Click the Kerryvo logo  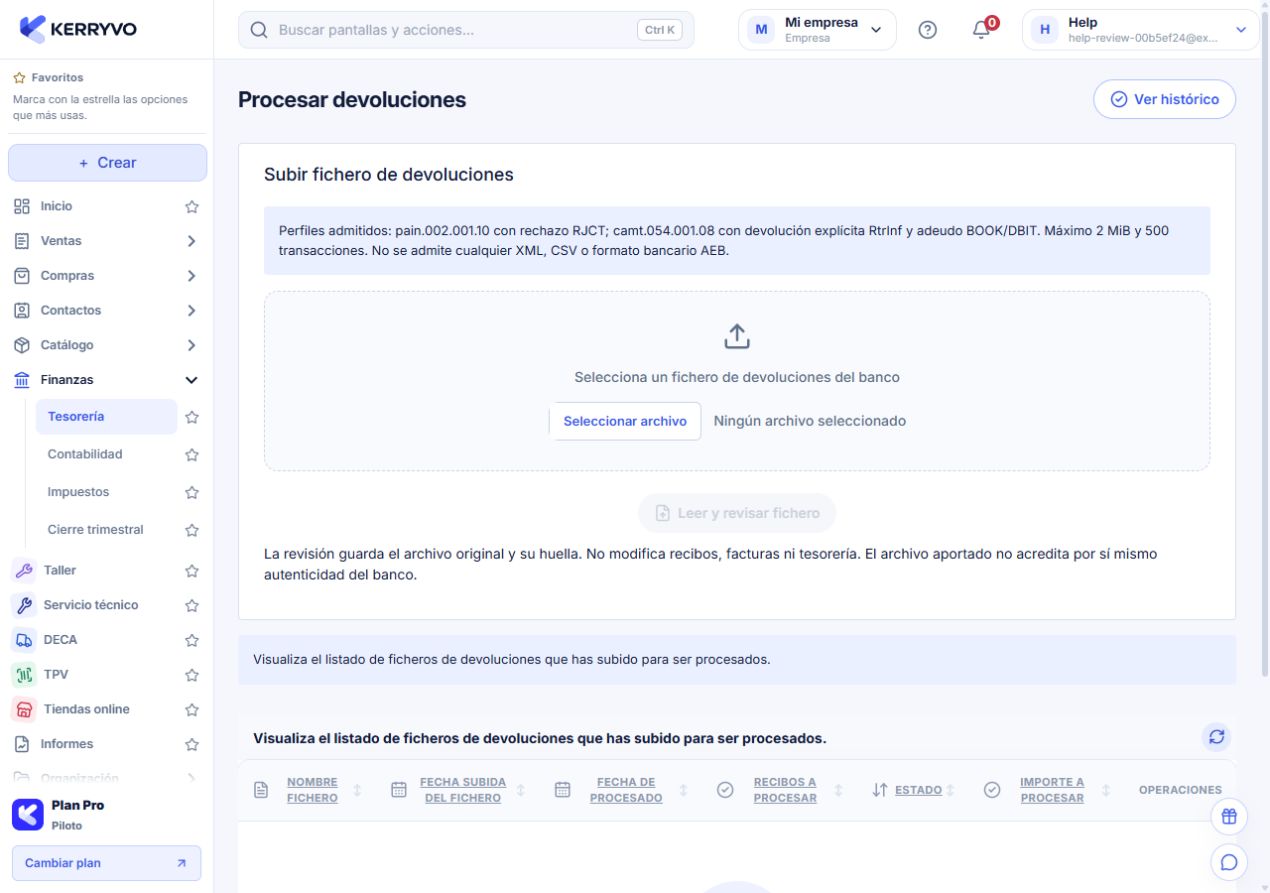78,30
